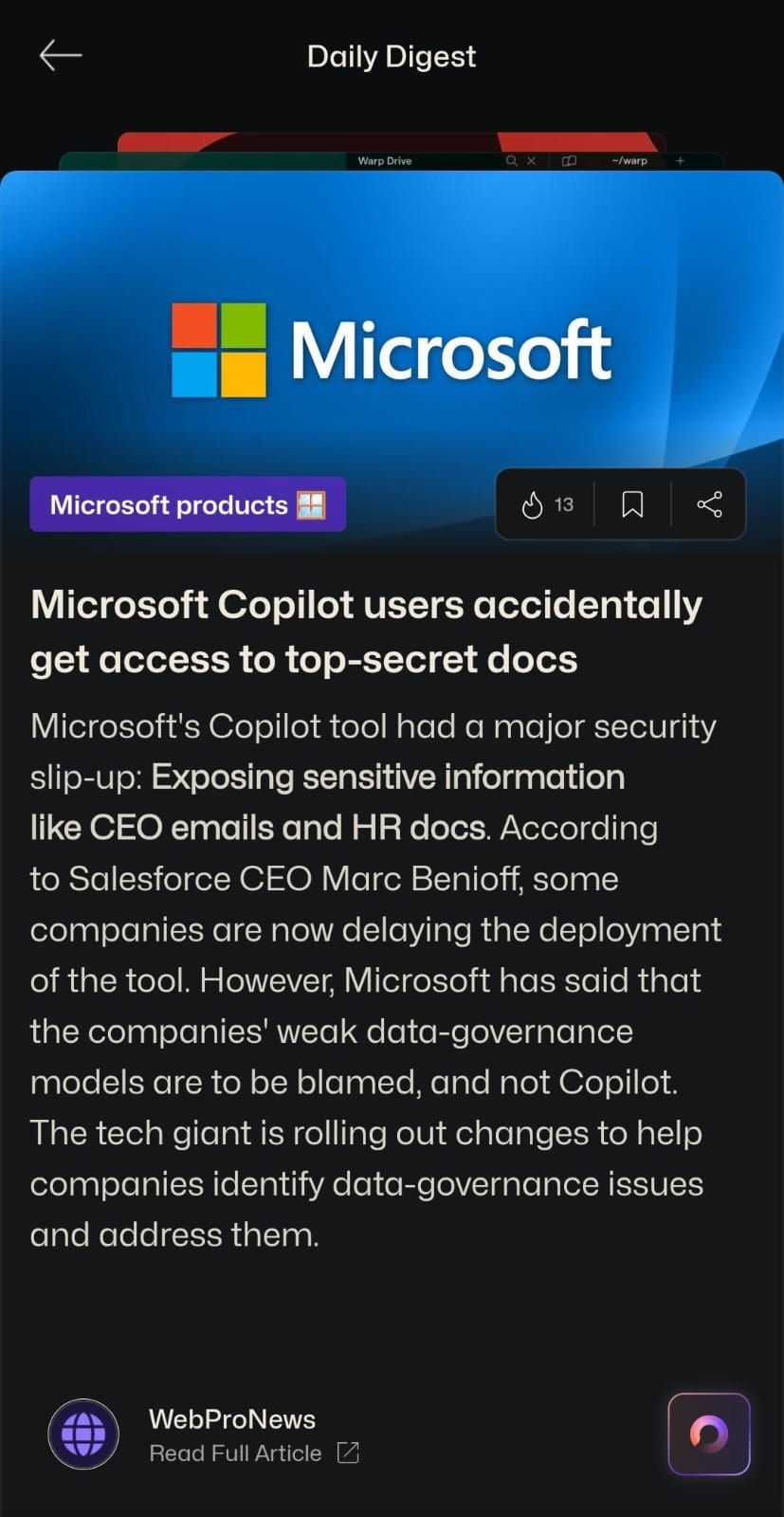Tap the WebProNews source name
This screenshot has width=784, height=1517.
click(232, 1418)
